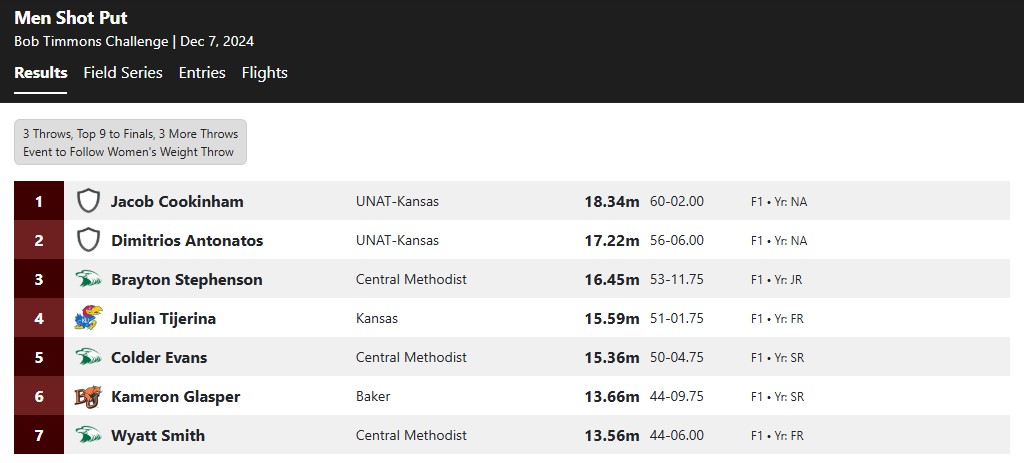Click the Kansas Jayhawk logo
This screenshot has width=1024, height=463.
(88, 318)
